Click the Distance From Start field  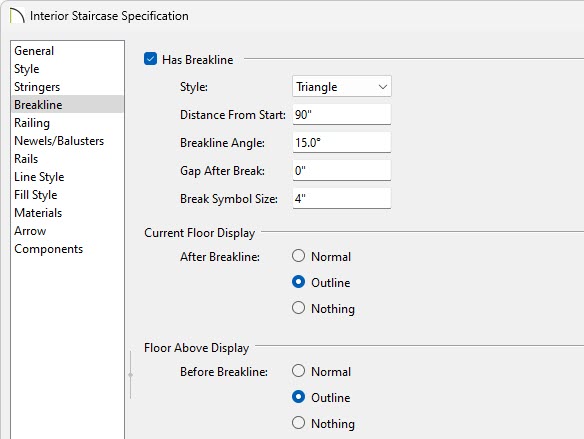[342, 114]
